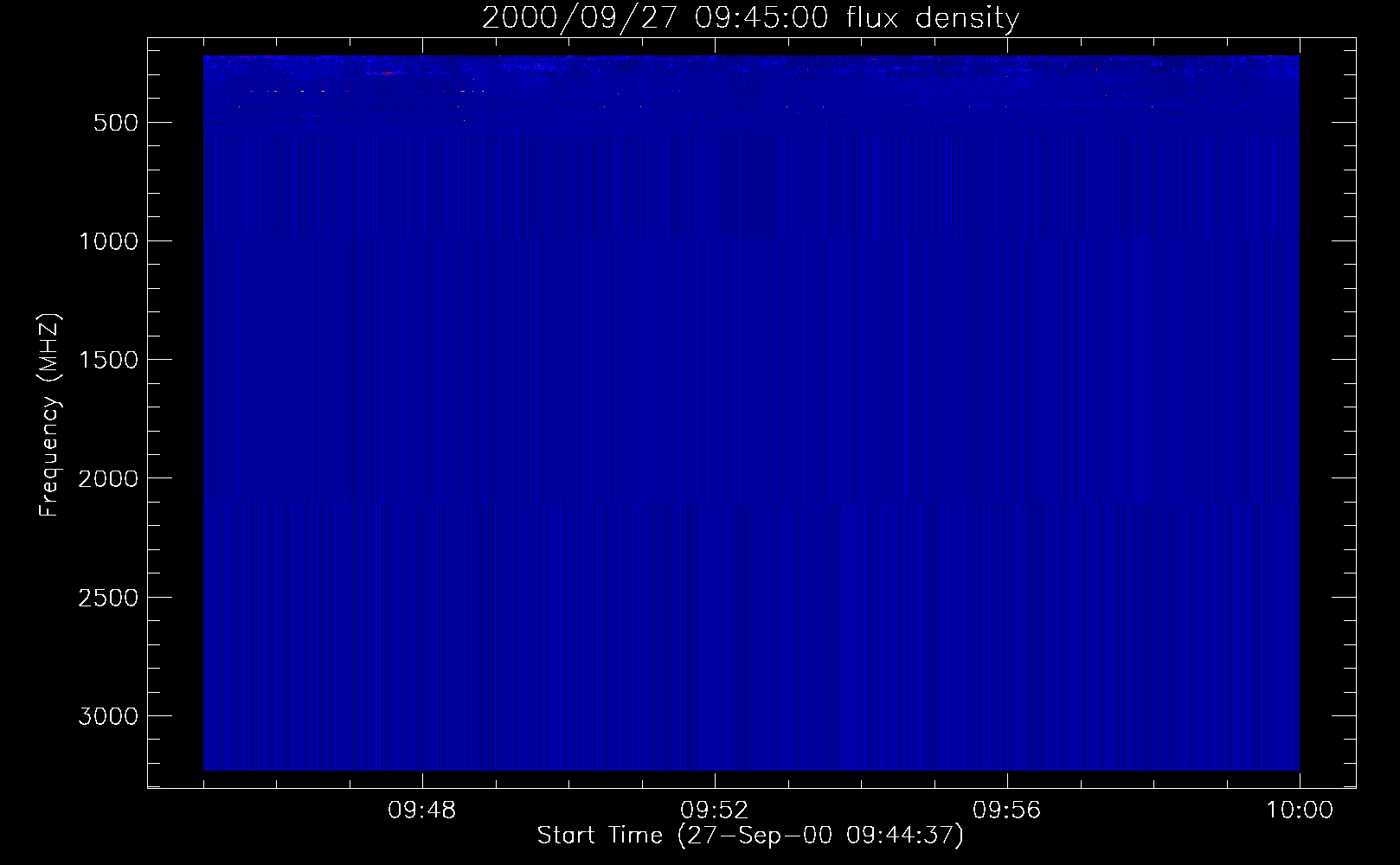Click the plot title '2000/09/27 09:45:00 flux density'
This screenshot has height=865, width=1400.
[x=750, y=18]
